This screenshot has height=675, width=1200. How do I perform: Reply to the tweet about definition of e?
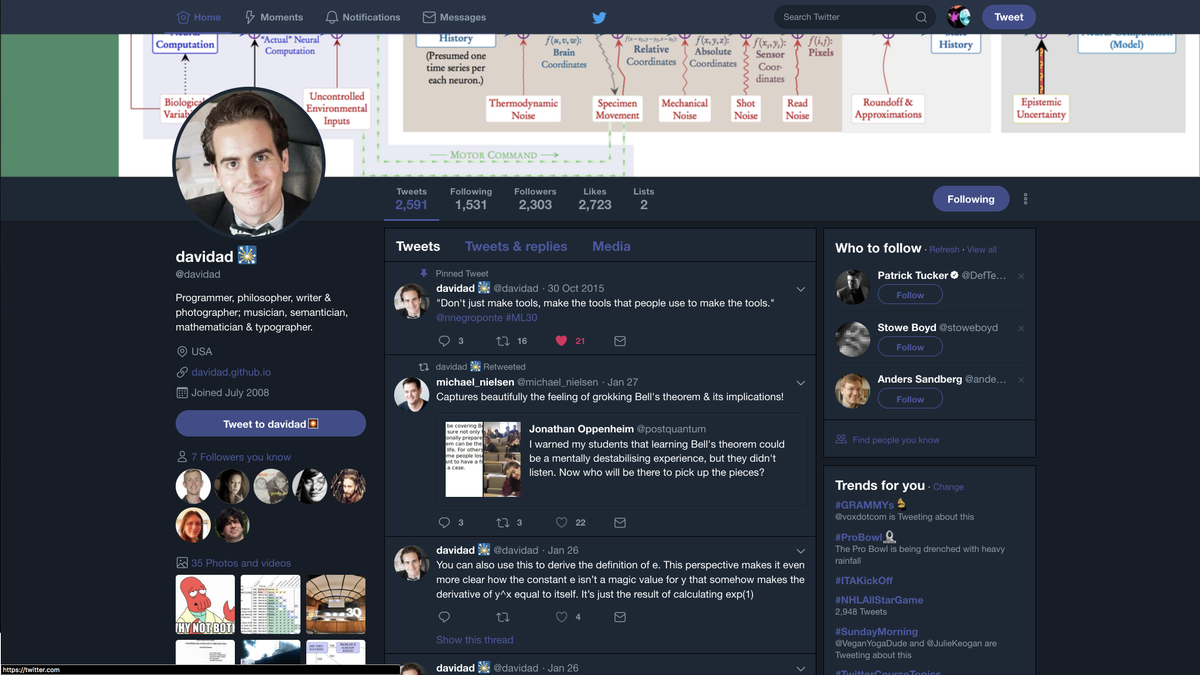tap(444, 617)
